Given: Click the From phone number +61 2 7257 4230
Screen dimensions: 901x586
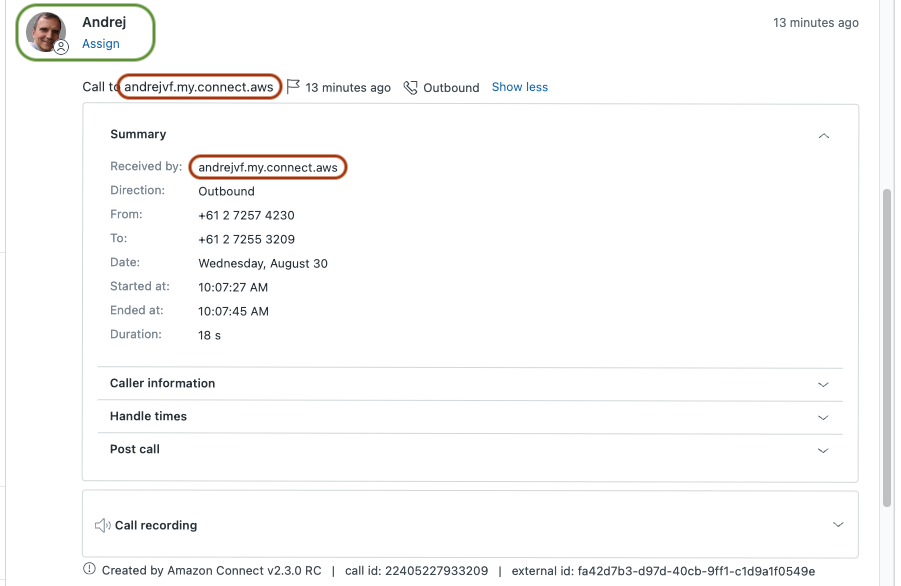Looking at the screenshot, I should click(x=246, y=215).
